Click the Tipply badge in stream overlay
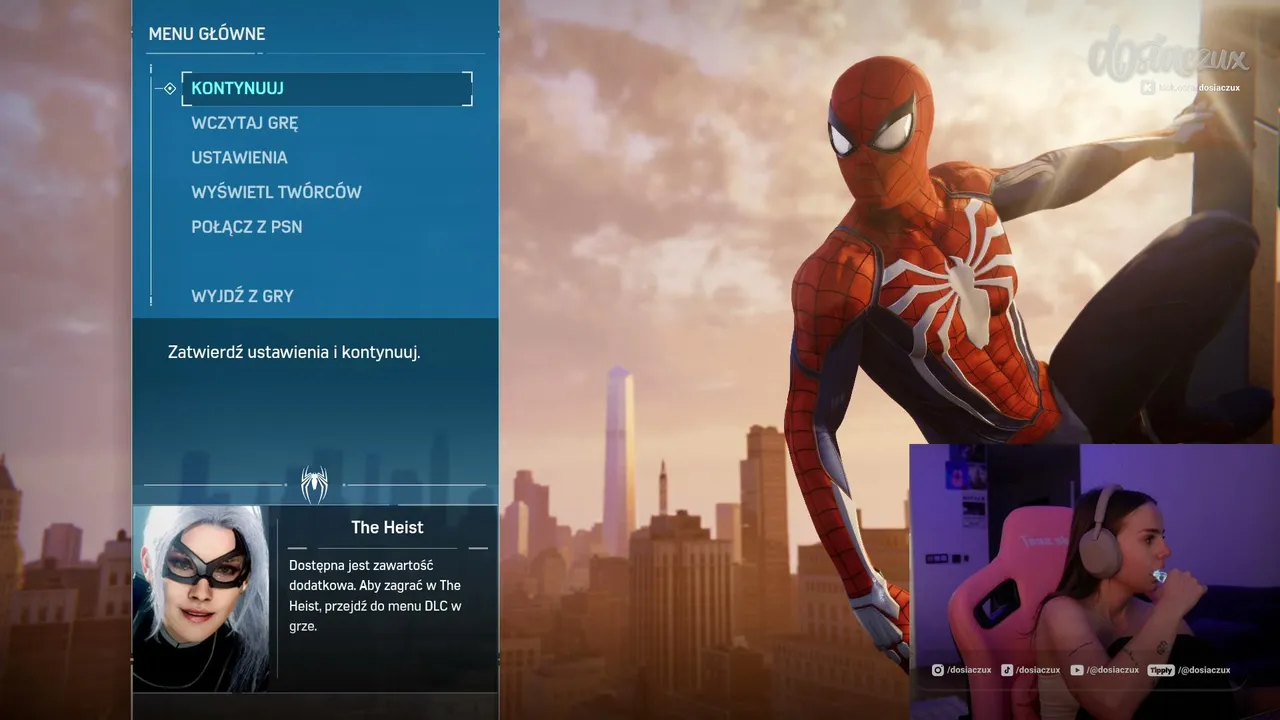The image size is (1280, 720). point(1160,670)
